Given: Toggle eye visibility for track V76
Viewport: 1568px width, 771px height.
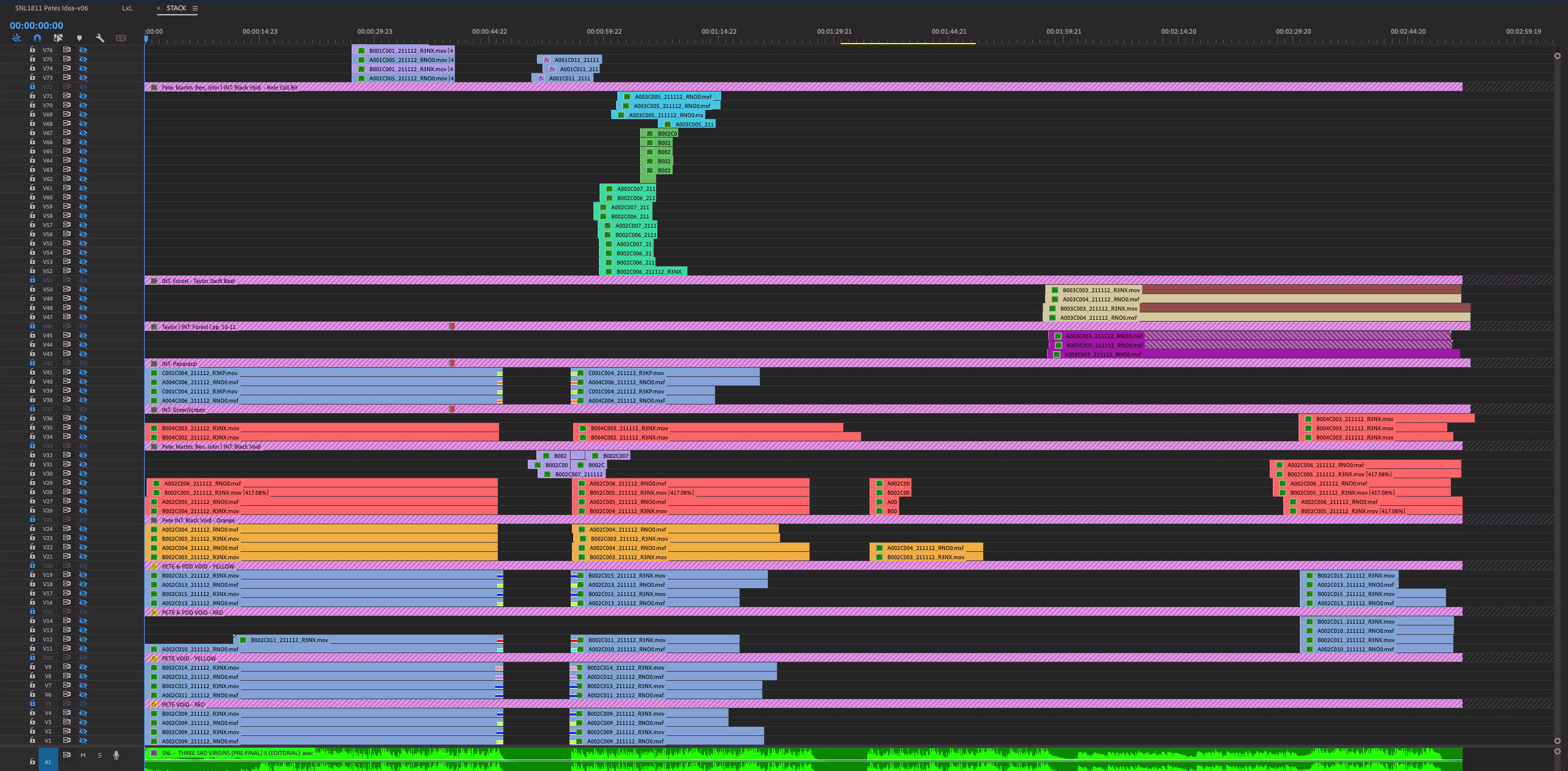Looking at the screenshot, I should pyautogui.click(x=83, y=50).
